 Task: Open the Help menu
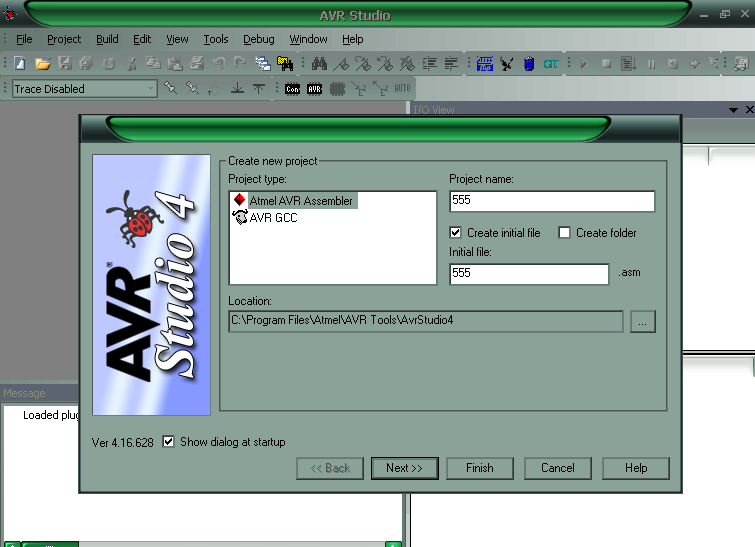click(x=352, y=39)
